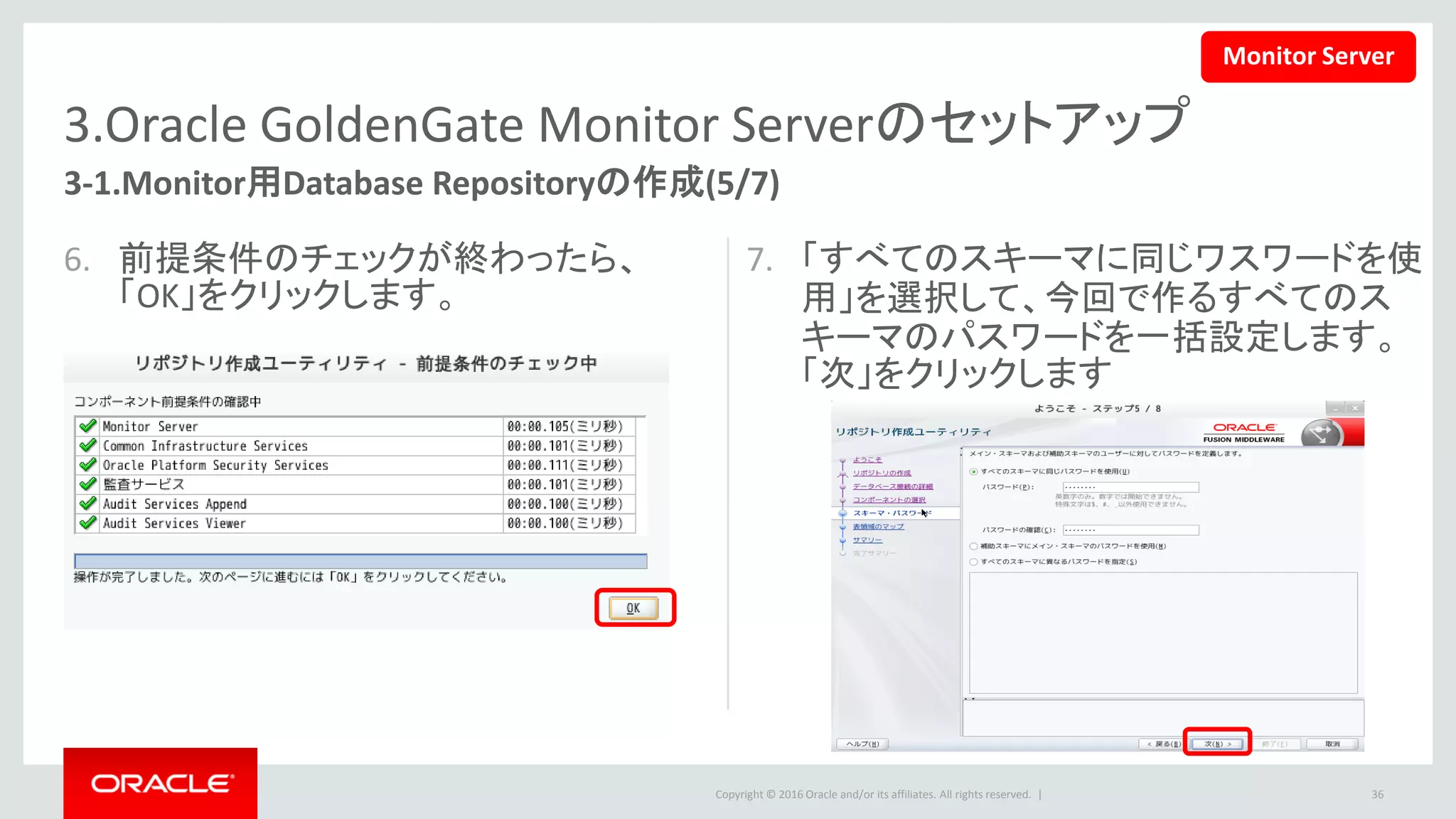The width and height of the screenshot is (1456, 819).
Task: Click the スキーマ・パスワード current step bullet
Action: click(x=842, y=513)
